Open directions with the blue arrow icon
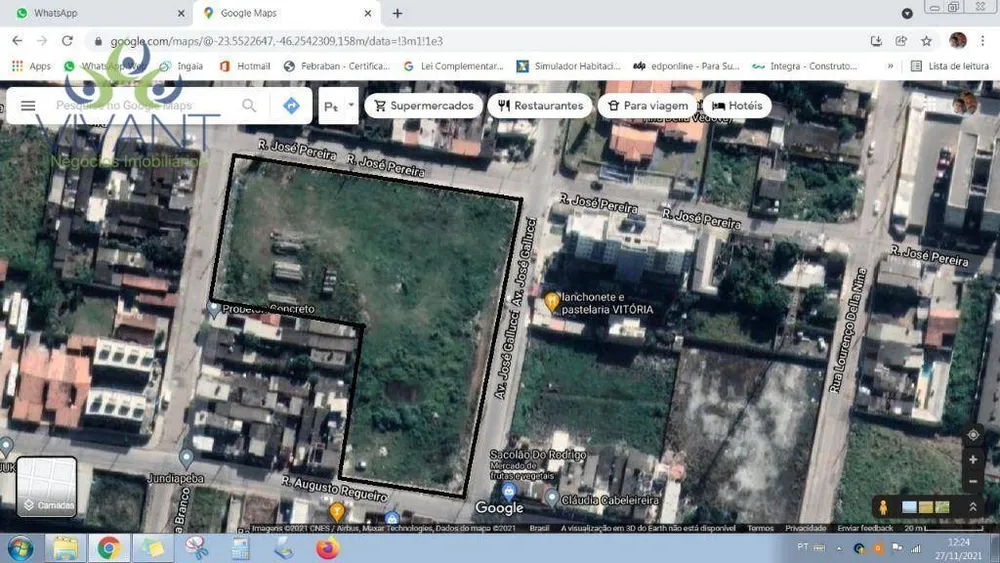1000x563 pixels. click(291, 106)
